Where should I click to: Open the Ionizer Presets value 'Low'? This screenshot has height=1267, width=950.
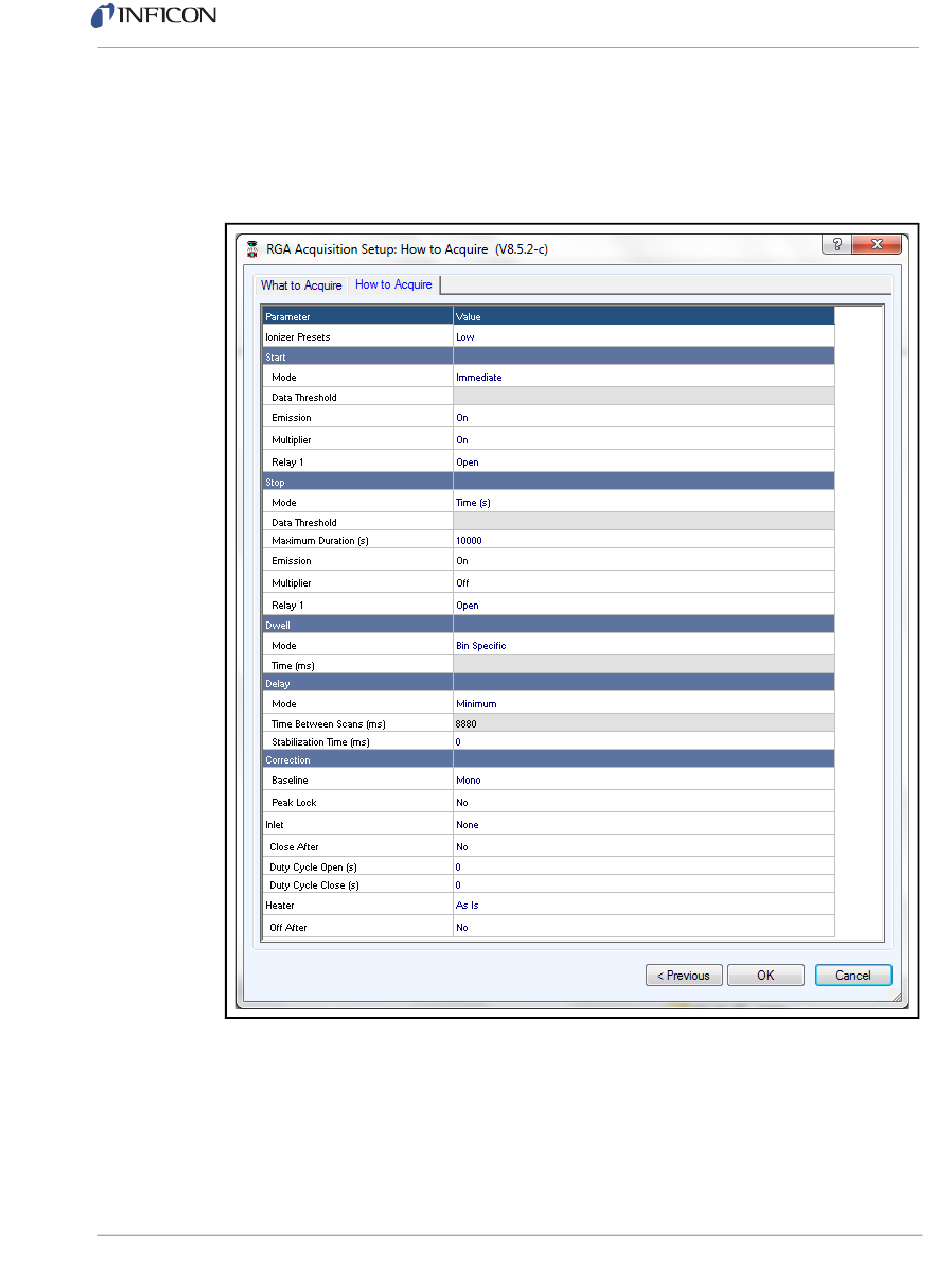point(644,337)
